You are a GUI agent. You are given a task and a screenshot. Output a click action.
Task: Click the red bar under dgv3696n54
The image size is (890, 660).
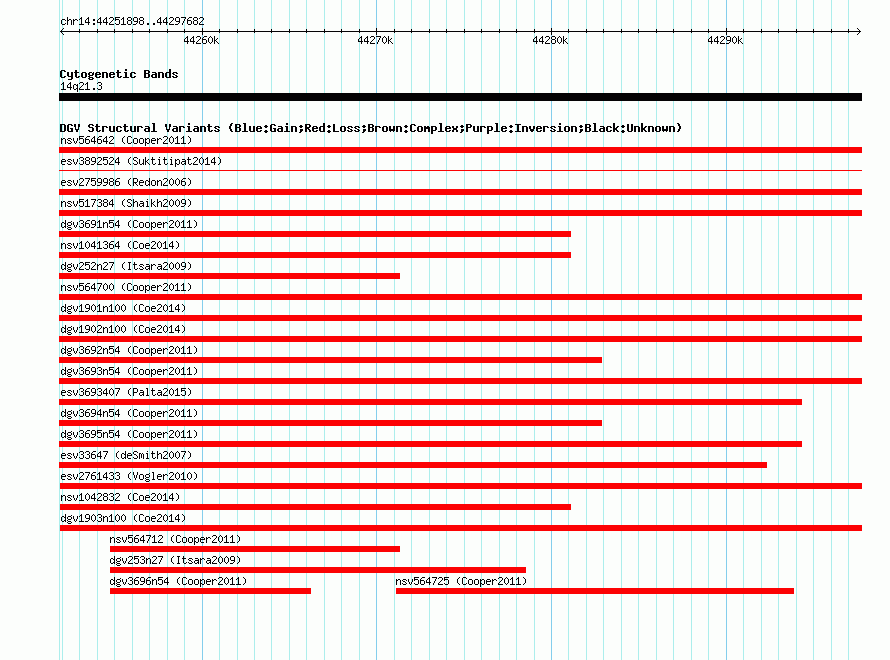(x=210, y=591)
